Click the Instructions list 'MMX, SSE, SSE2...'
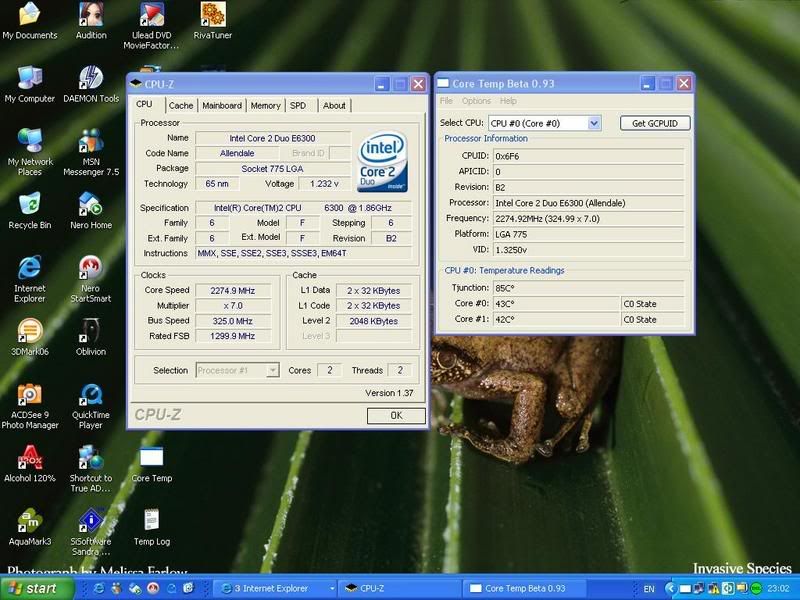The width and height of the screenshot is (800, 600). pos(304,253)
